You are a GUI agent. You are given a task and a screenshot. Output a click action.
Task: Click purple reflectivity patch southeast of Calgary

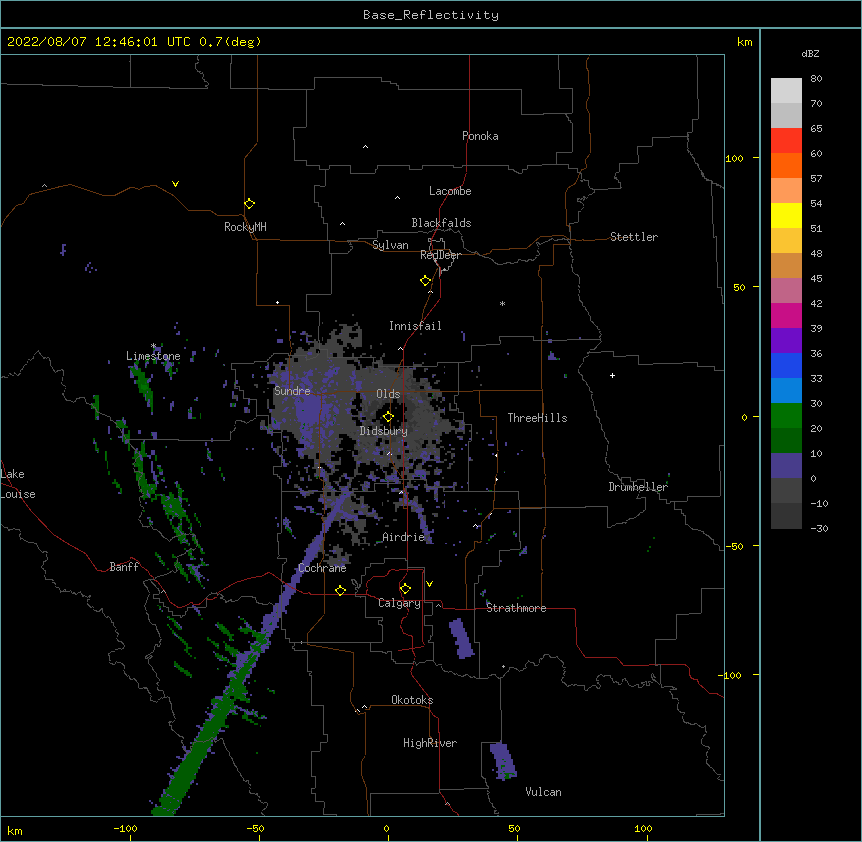pyautogui.click(x=461, y=638)
